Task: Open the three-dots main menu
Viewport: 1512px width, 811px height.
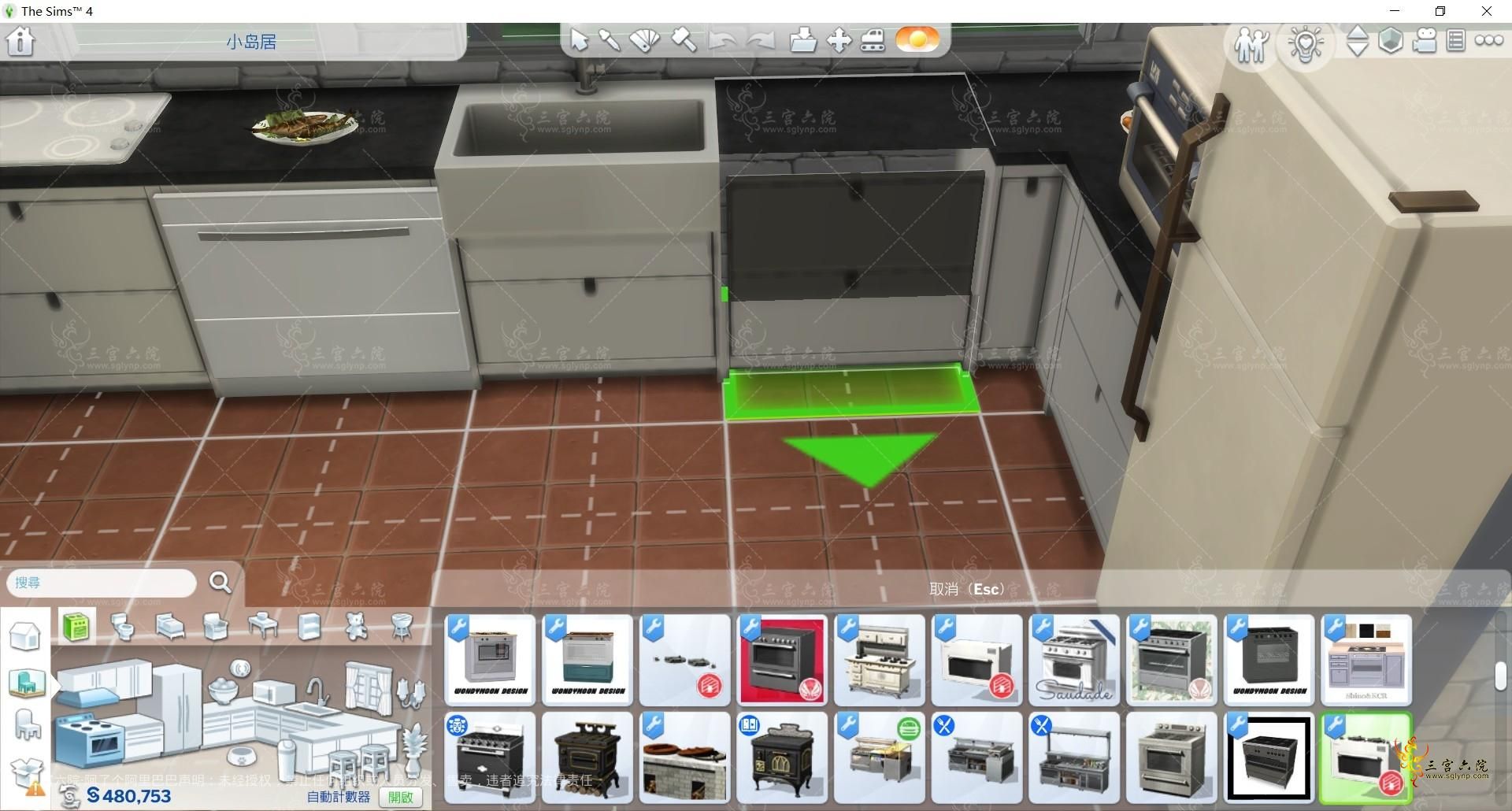Action: (1489, 40)
